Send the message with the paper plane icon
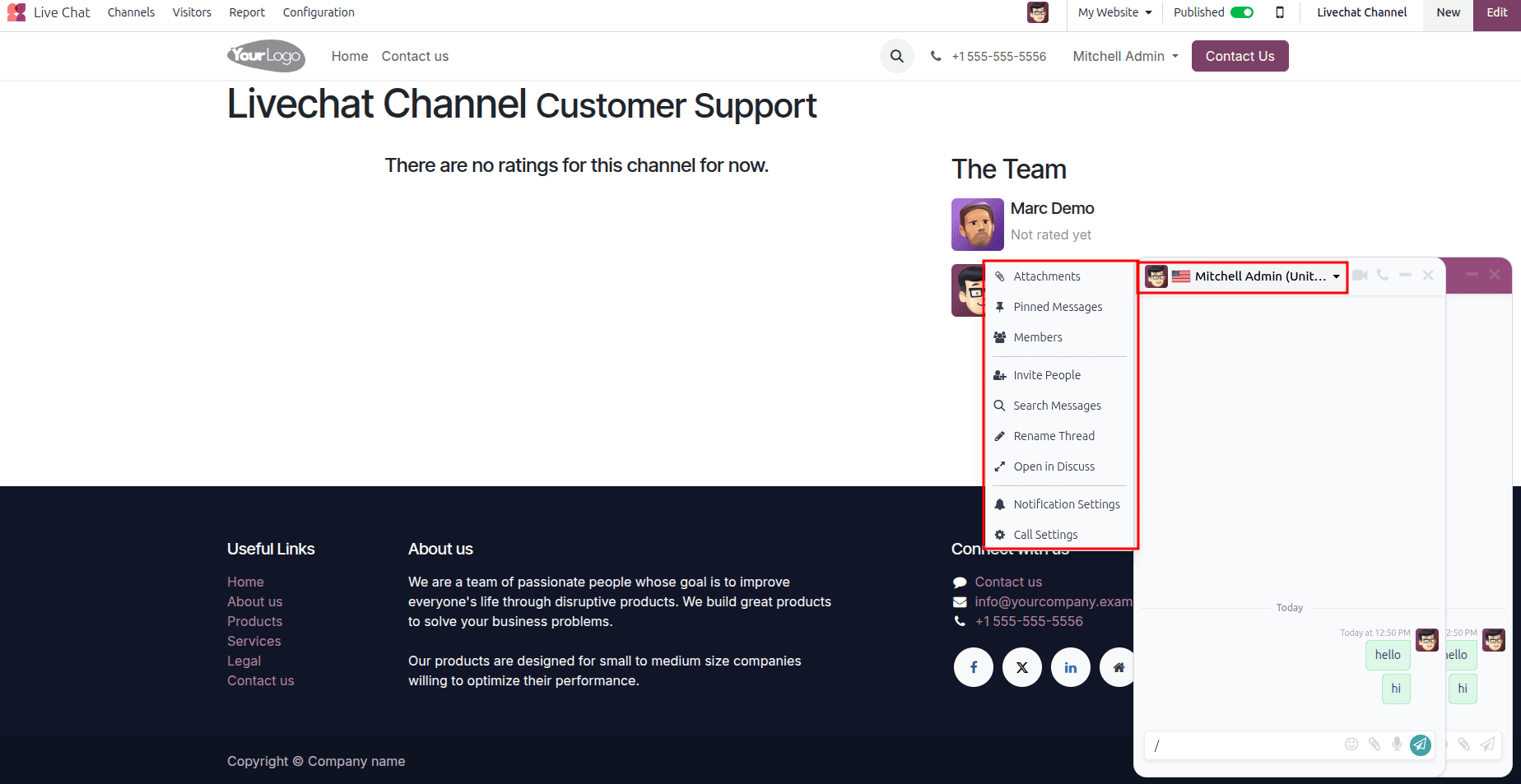1521x784 pixels. [1420, 745]
